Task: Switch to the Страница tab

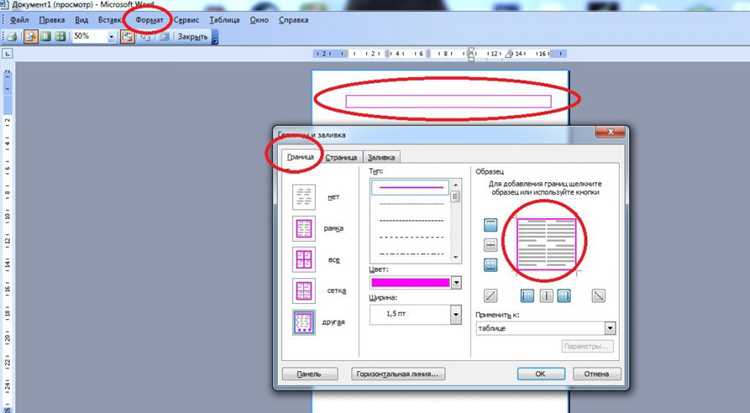Action: (341, 157)
